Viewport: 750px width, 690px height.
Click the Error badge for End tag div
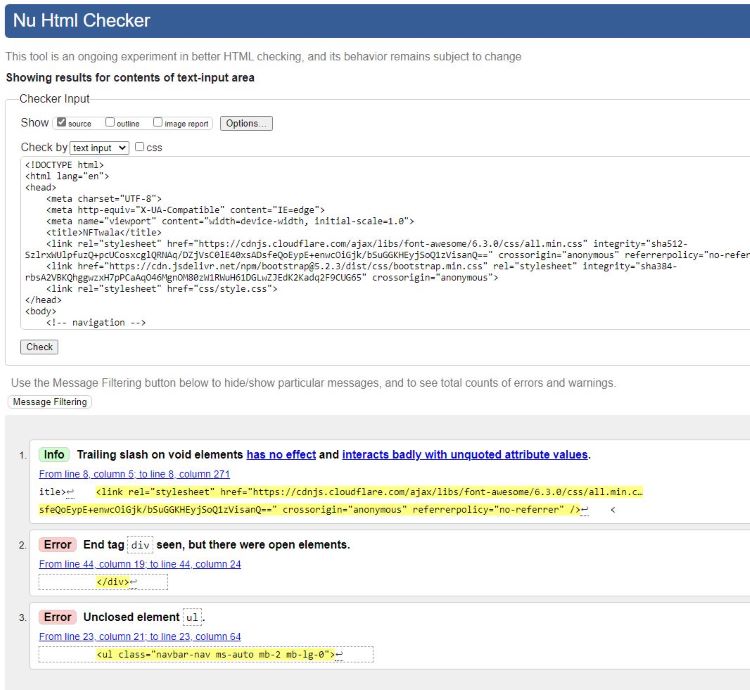point(57,544)
